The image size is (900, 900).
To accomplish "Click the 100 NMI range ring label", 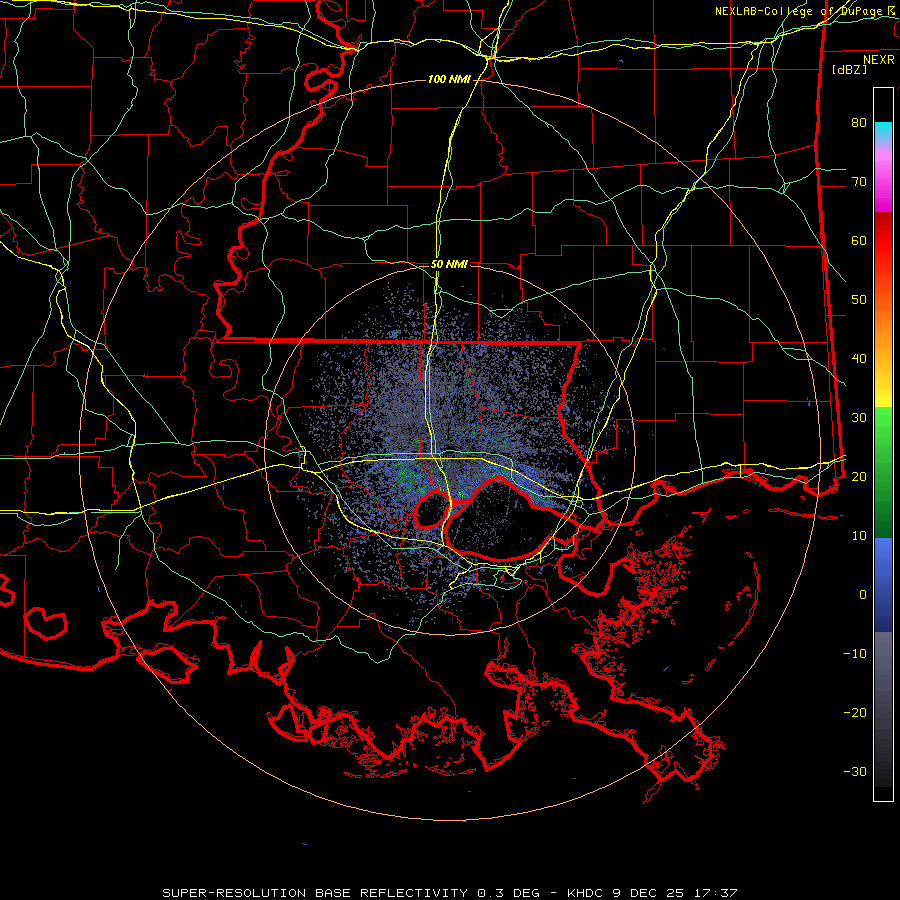I will tap(449, 79).
